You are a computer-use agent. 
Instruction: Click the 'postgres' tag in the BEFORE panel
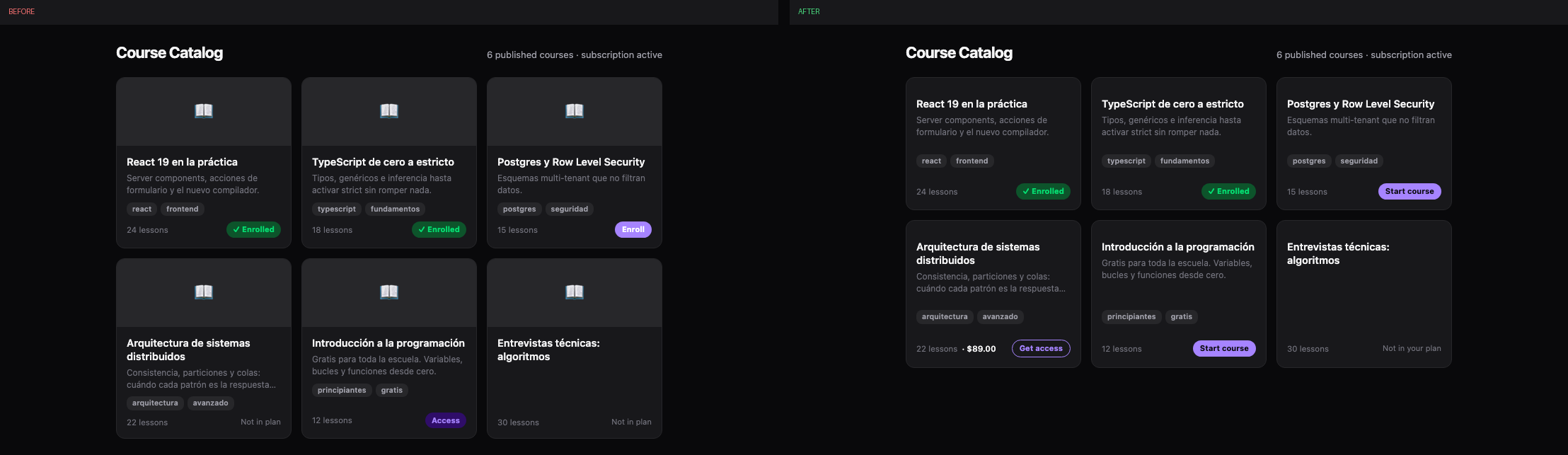519,209
